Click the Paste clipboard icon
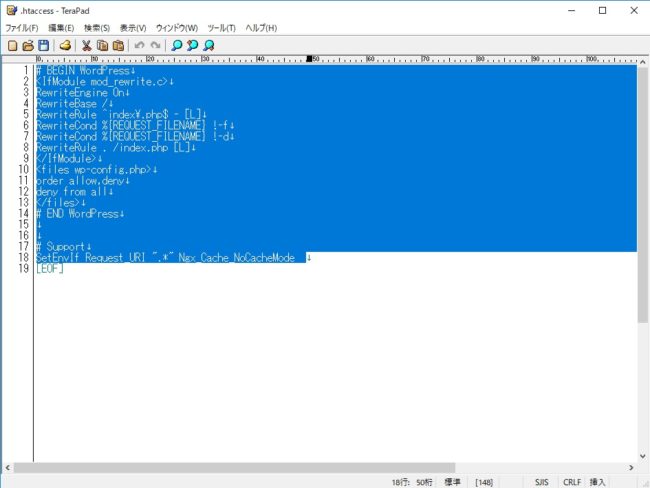Viewport: 650px width, 488px height. point(118,45)
